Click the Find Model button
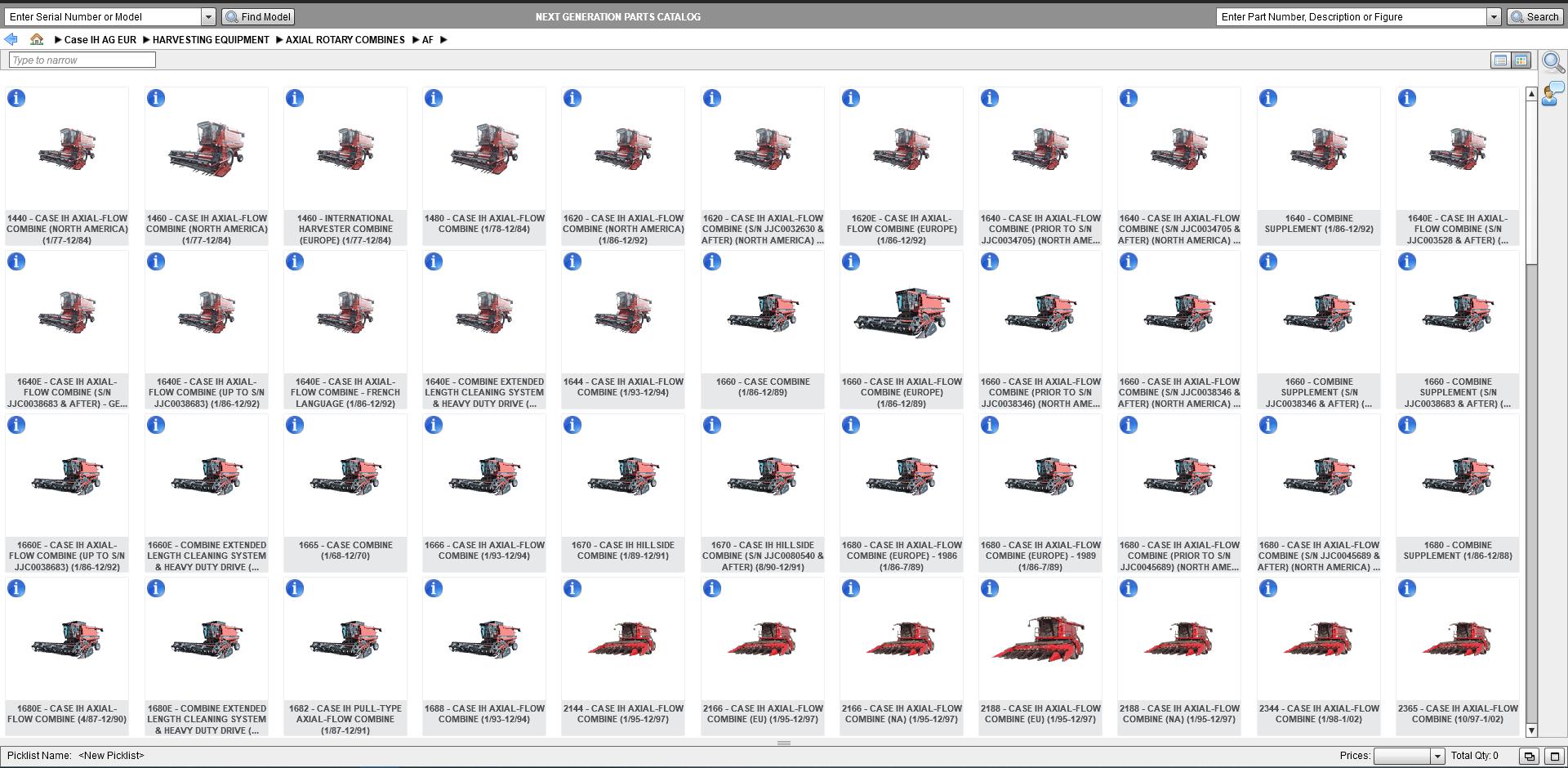1568x768 pixels. 257,16
